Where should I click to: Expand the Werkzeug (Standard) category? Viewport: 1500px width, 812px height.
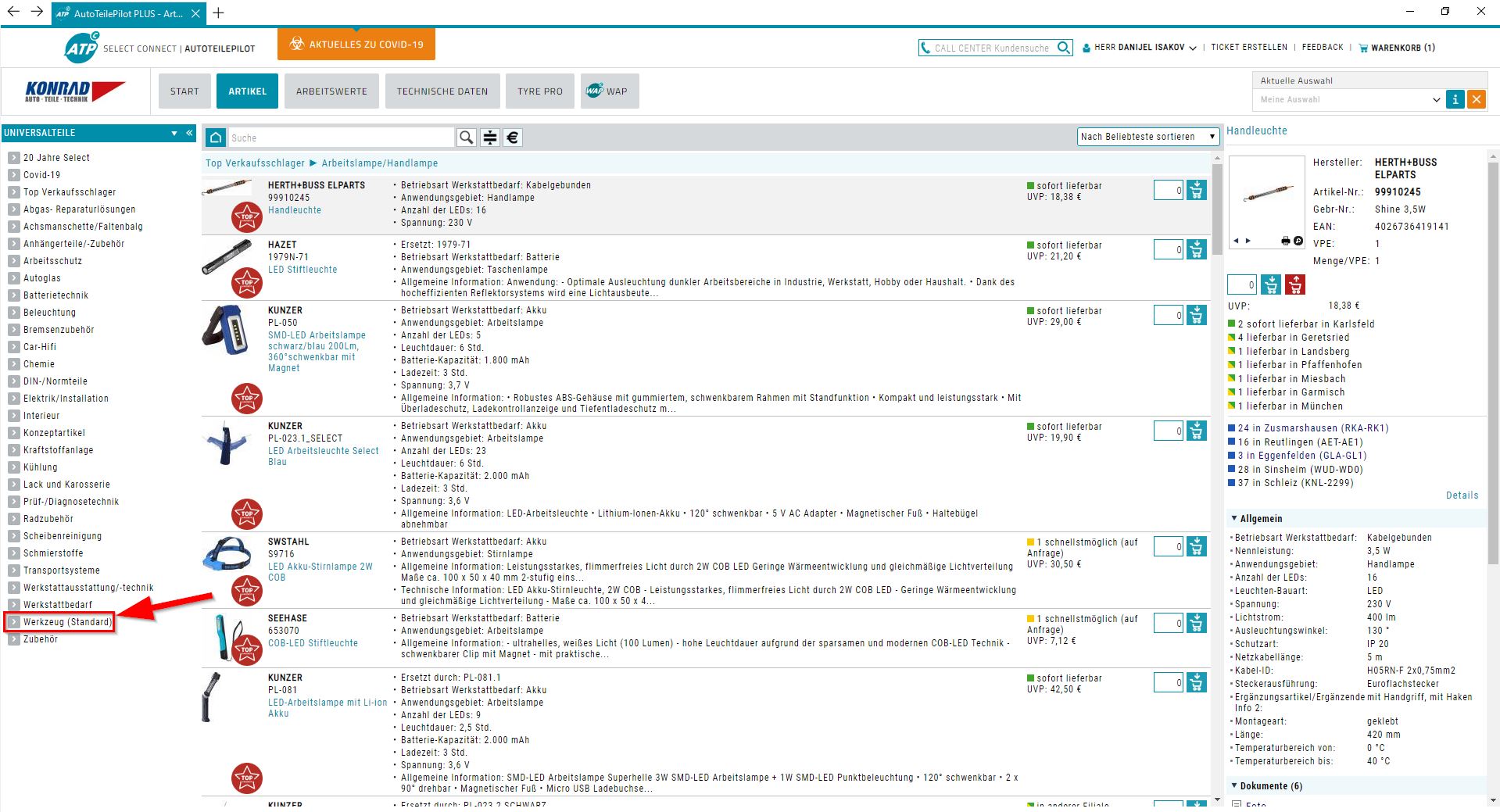tap(13, 622)
